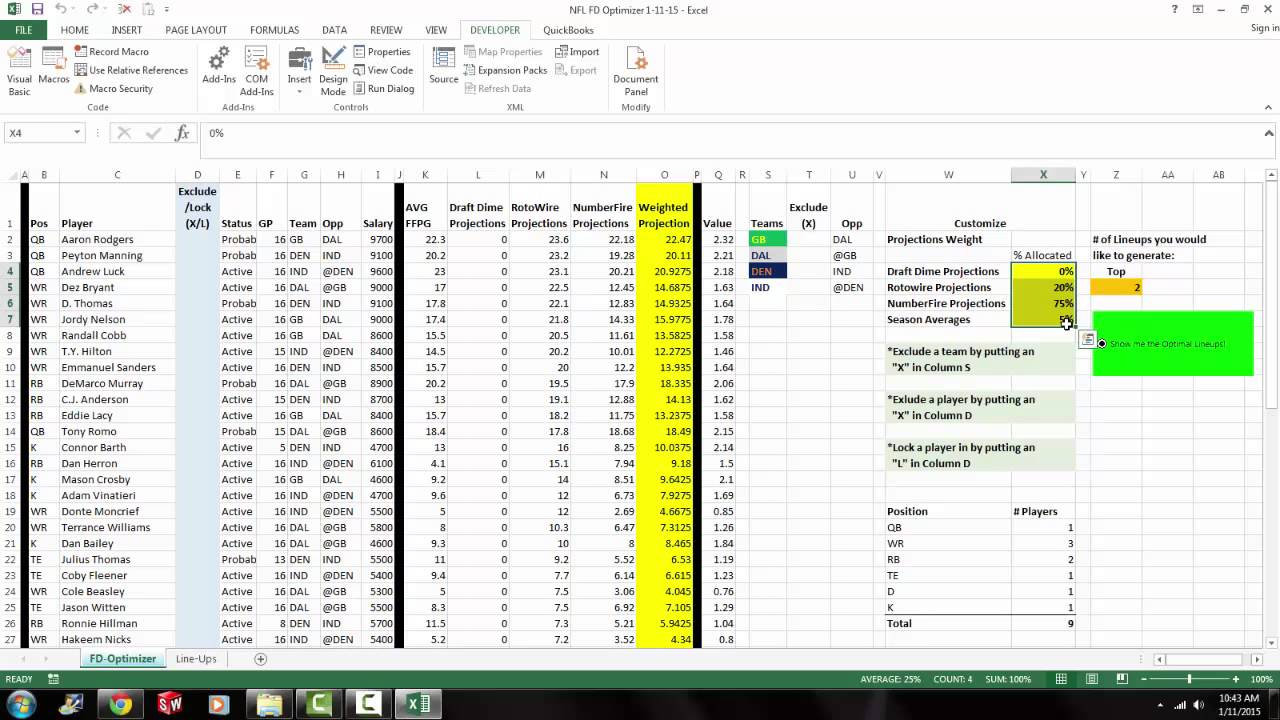The image size is (1280, 720).
Task: Select the orange cell containing 2
Action: (1116, 287)
